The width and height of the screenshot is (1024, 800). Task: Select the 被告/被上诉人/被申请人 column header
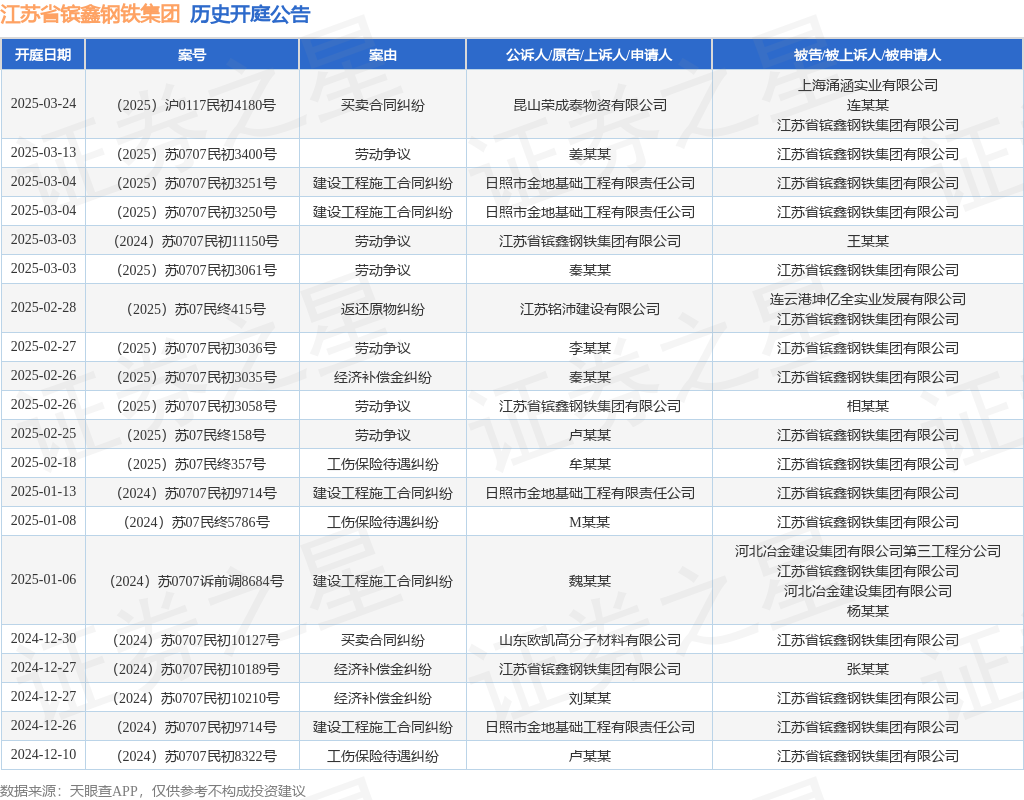point(867,55)
